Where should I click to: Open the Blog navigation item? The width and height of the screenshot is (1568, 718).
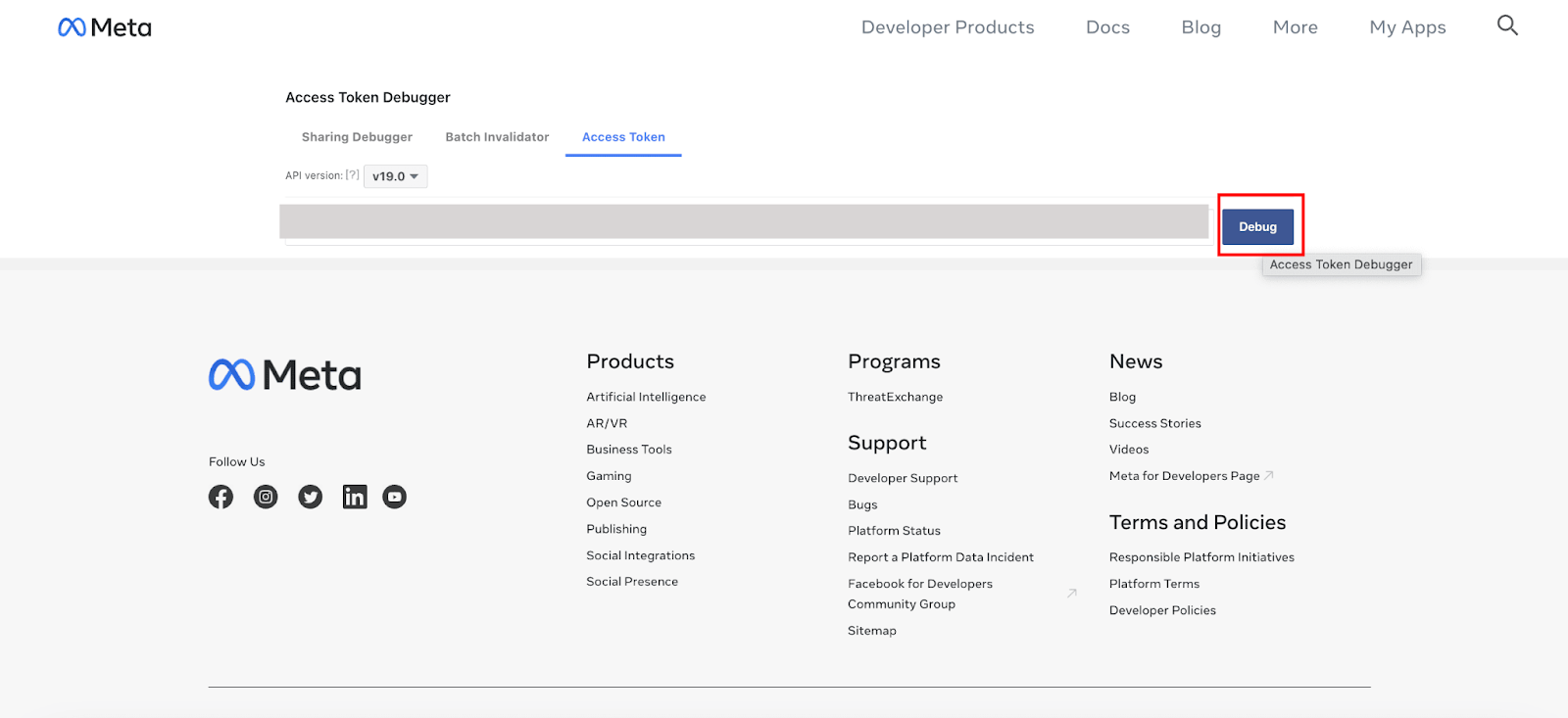pyautogui.click(x=1201, y=27)
